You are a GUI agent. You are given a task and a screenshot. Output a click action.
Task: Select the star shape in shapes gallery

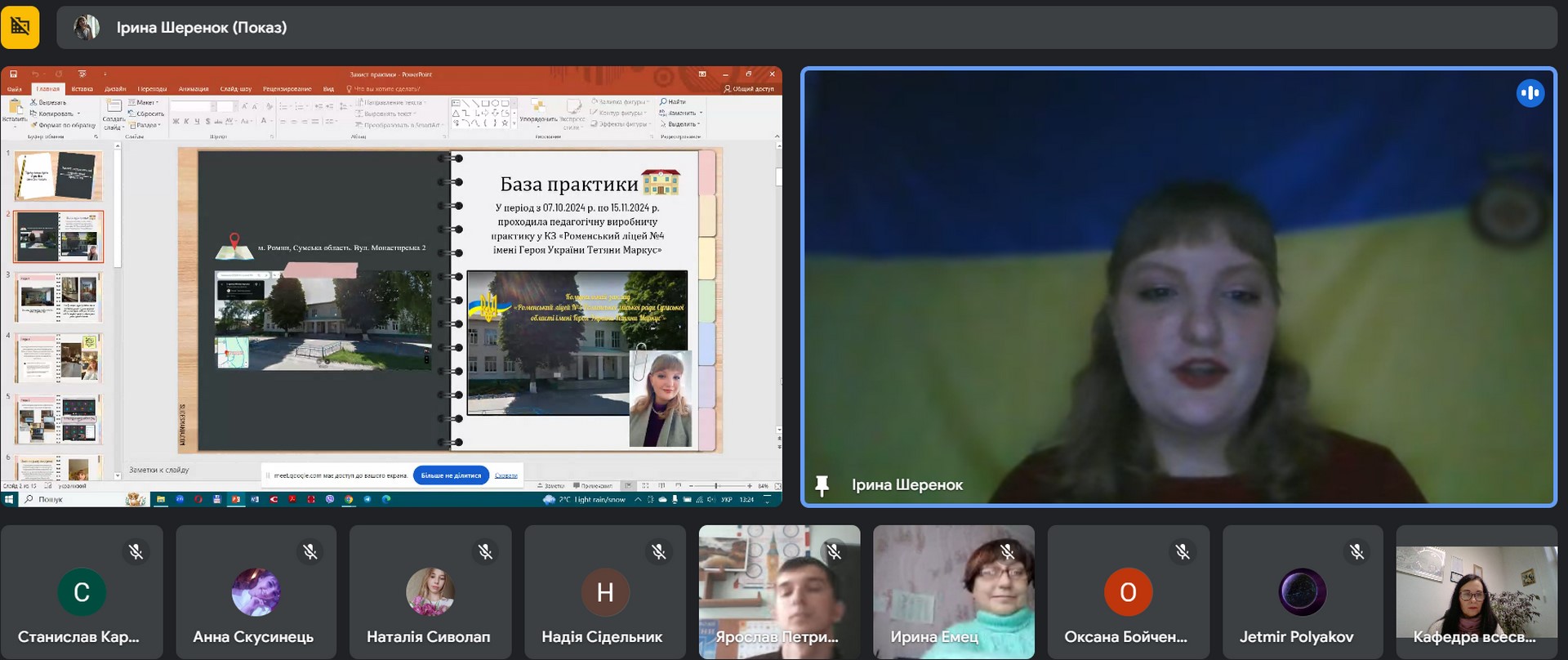505,123
